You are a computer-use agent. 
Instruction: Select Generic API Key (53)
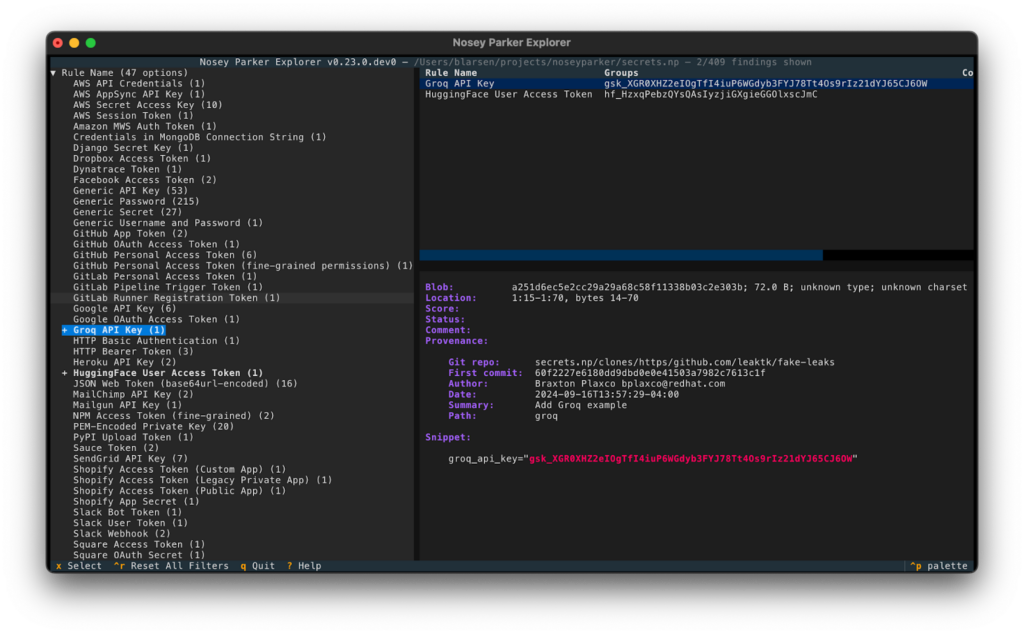tap(130, 191)
